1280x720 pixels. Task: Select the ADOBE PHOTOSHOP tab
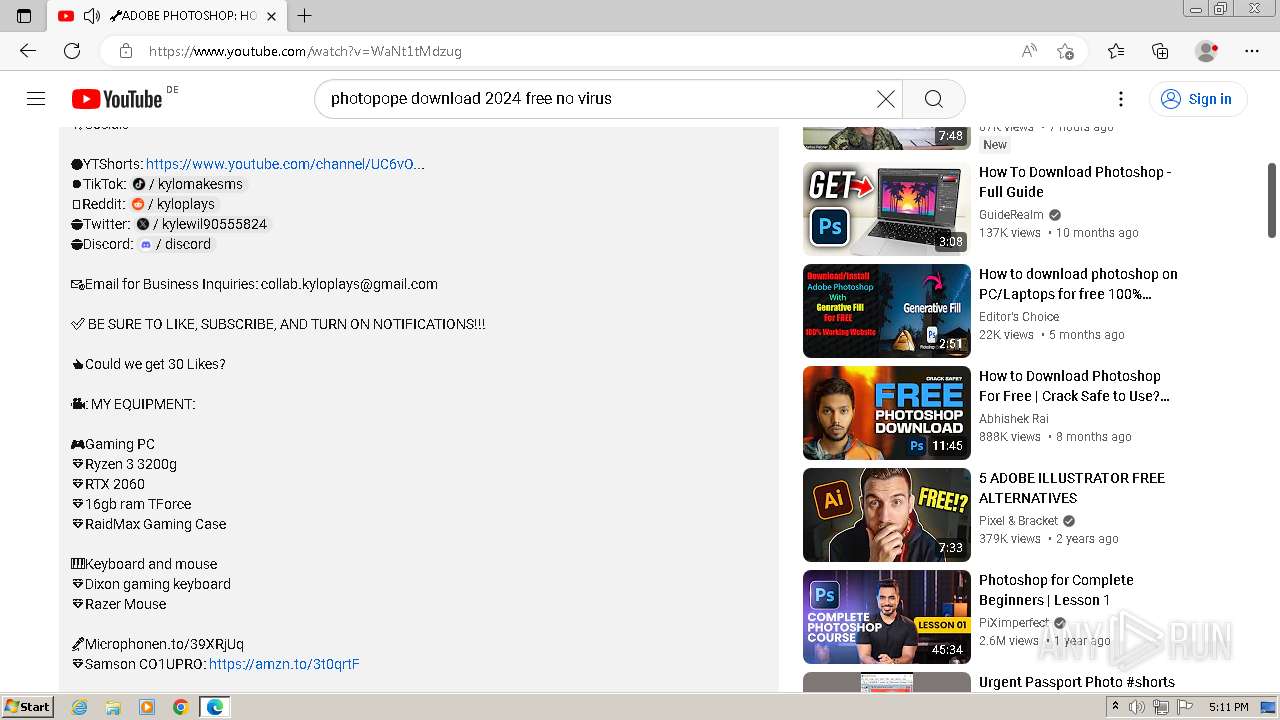coord(167,16)
